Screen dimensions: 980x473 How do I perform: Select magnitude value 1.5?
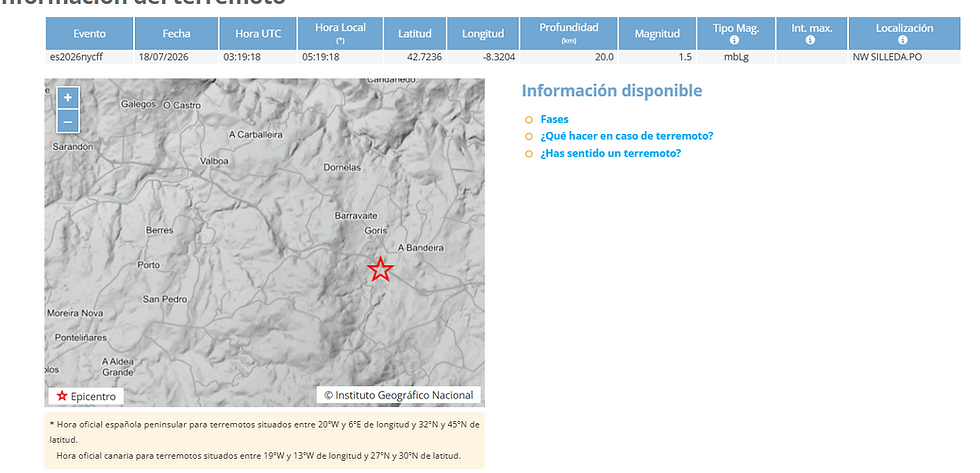click(657, 57)
